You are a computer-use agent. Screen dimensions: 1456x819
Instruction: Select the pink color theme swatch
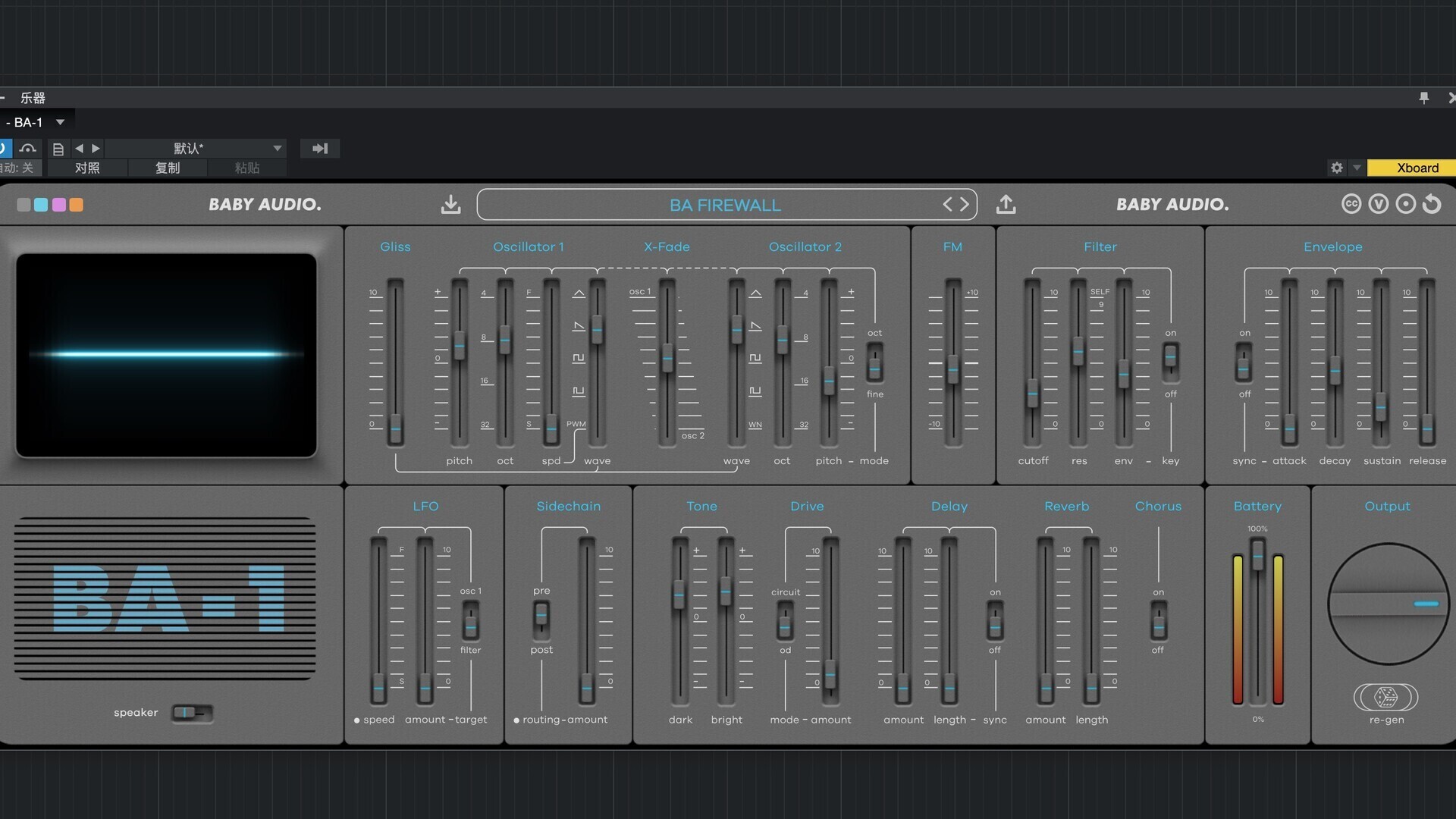[x=58, y=205]
